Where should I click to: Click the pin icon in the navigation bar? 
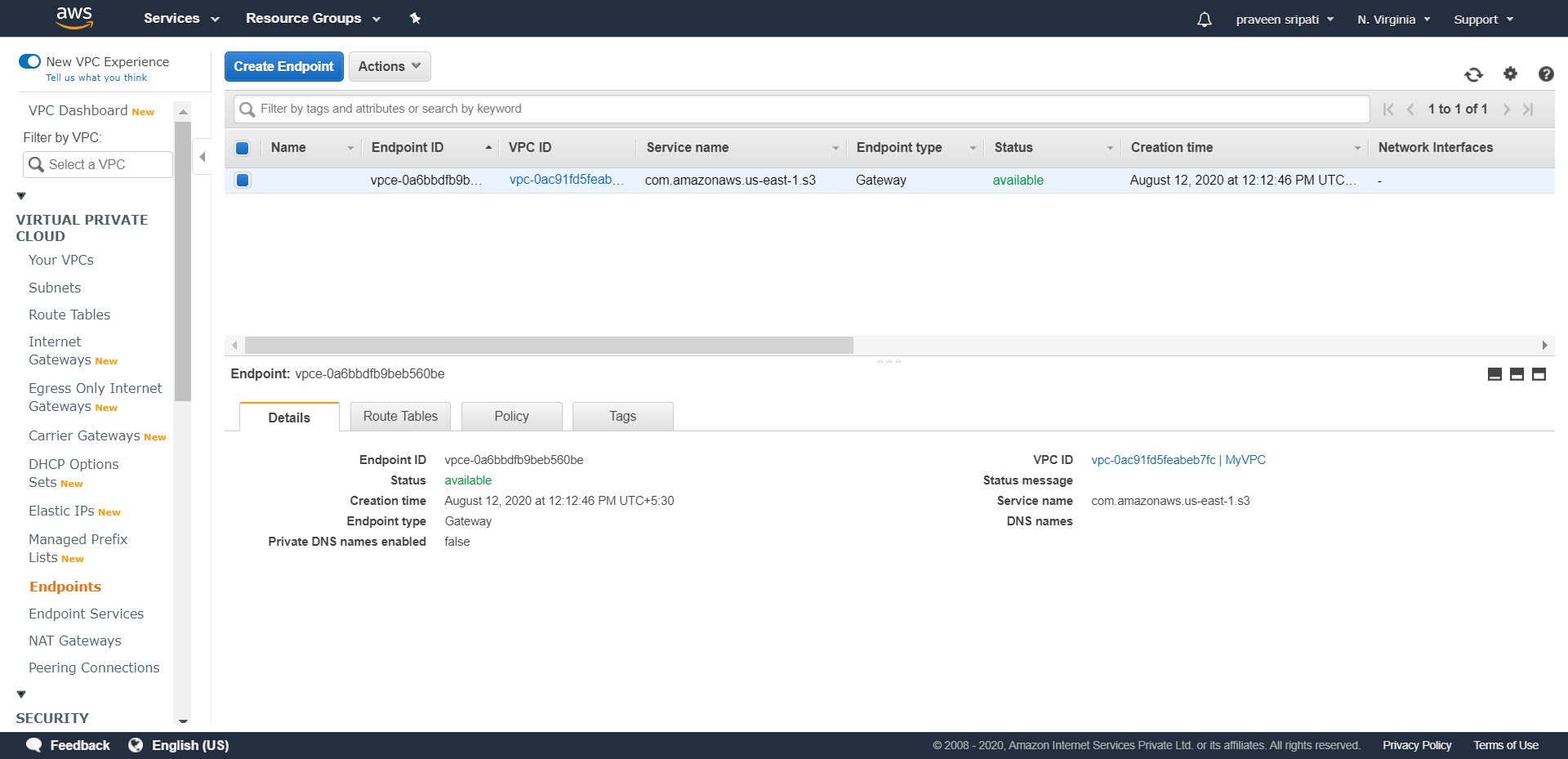tap(415, 17)
